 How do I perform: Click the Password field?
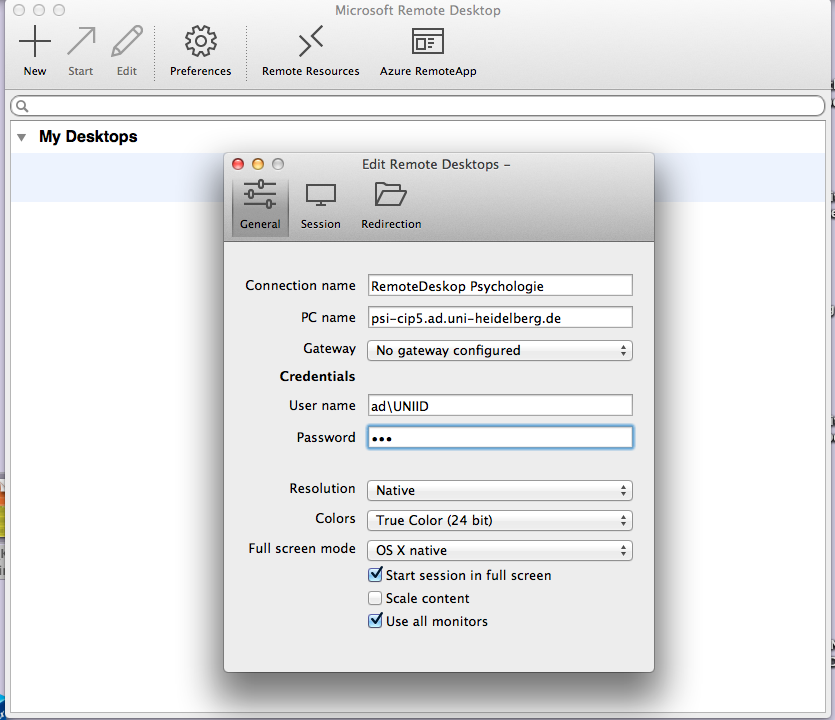click(x=500, y=437)
